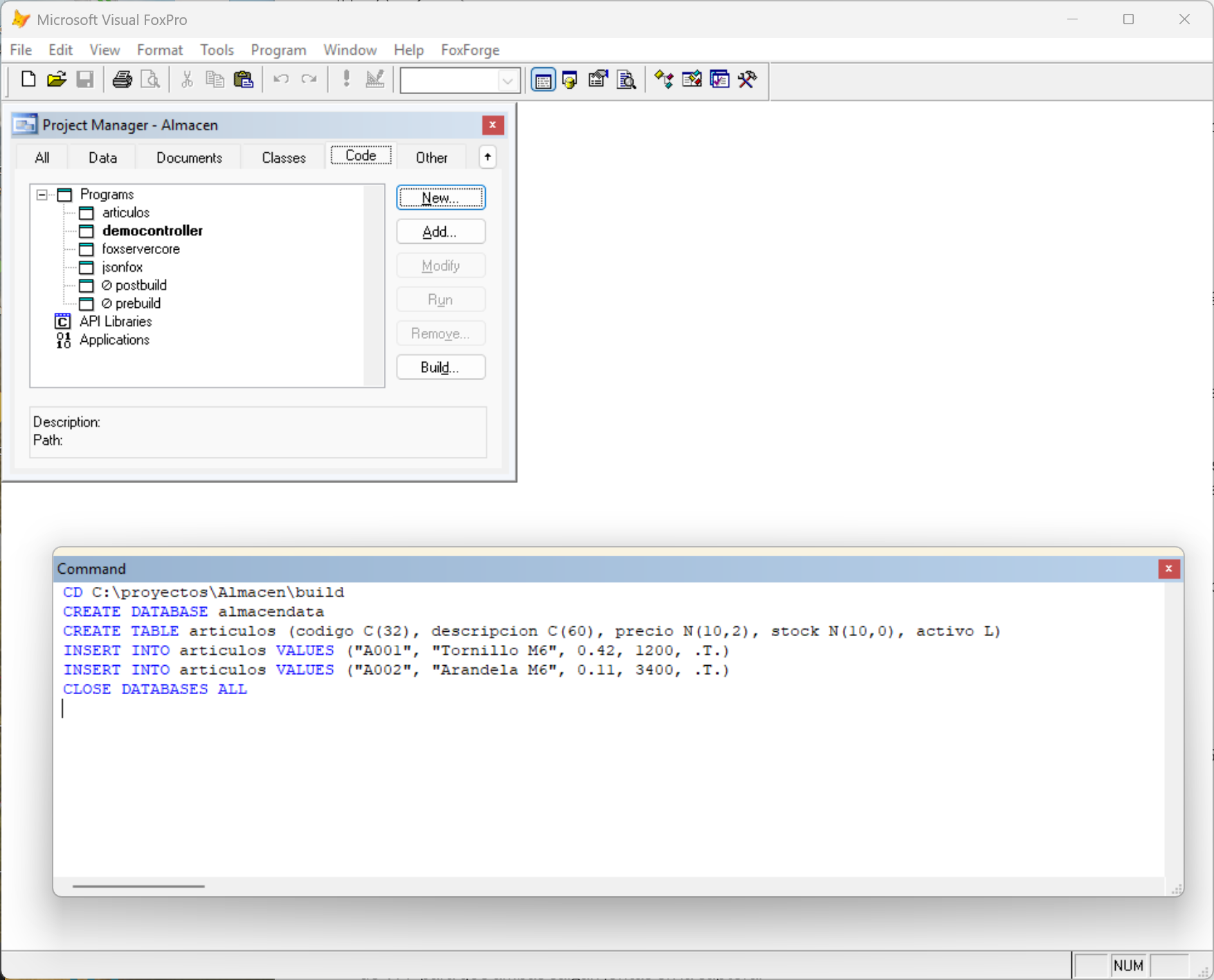Open the Properties window icon
This screenshot has width=1214, height=980.
598,80
